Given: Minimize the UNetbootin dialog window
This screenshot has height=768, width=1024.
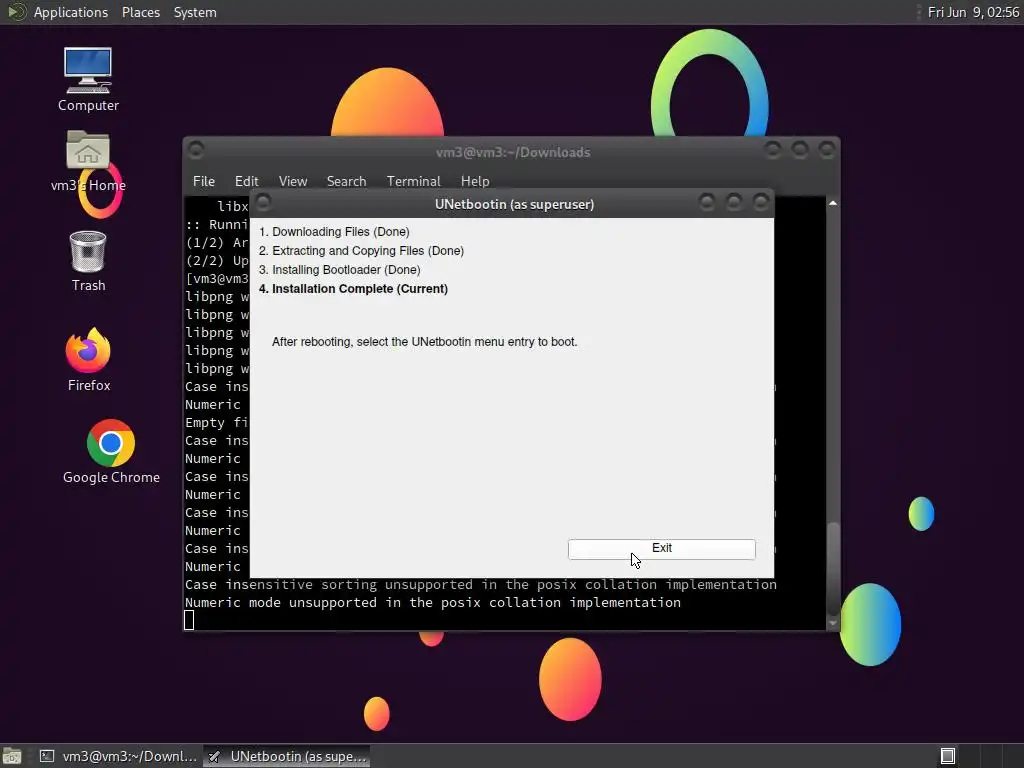Looking at the screenshot, I should [707, 202].
